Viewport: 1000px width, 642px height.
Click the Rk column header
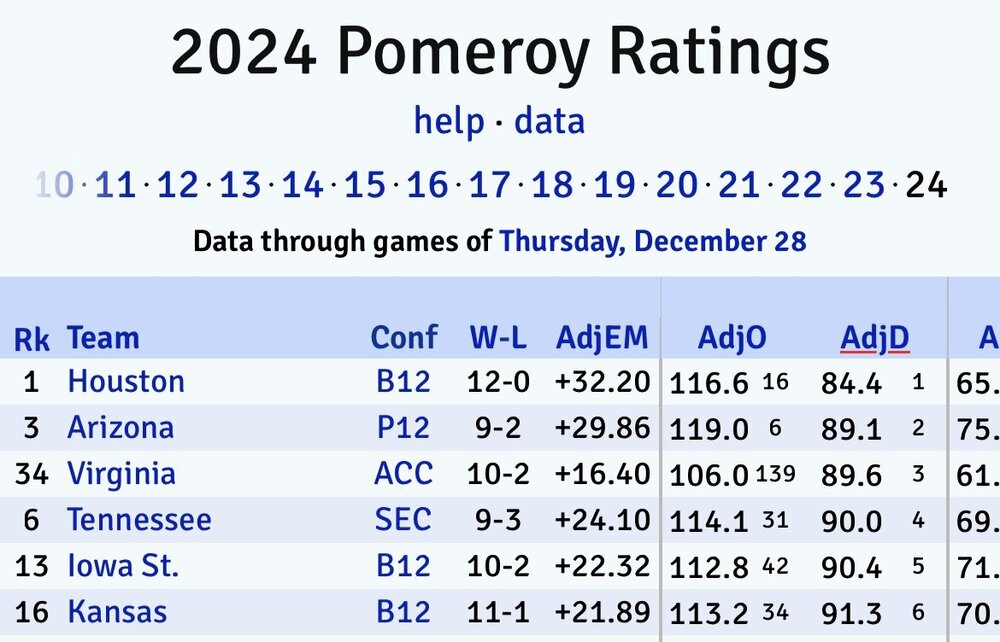pyautogui.click(x=31, y=339)
